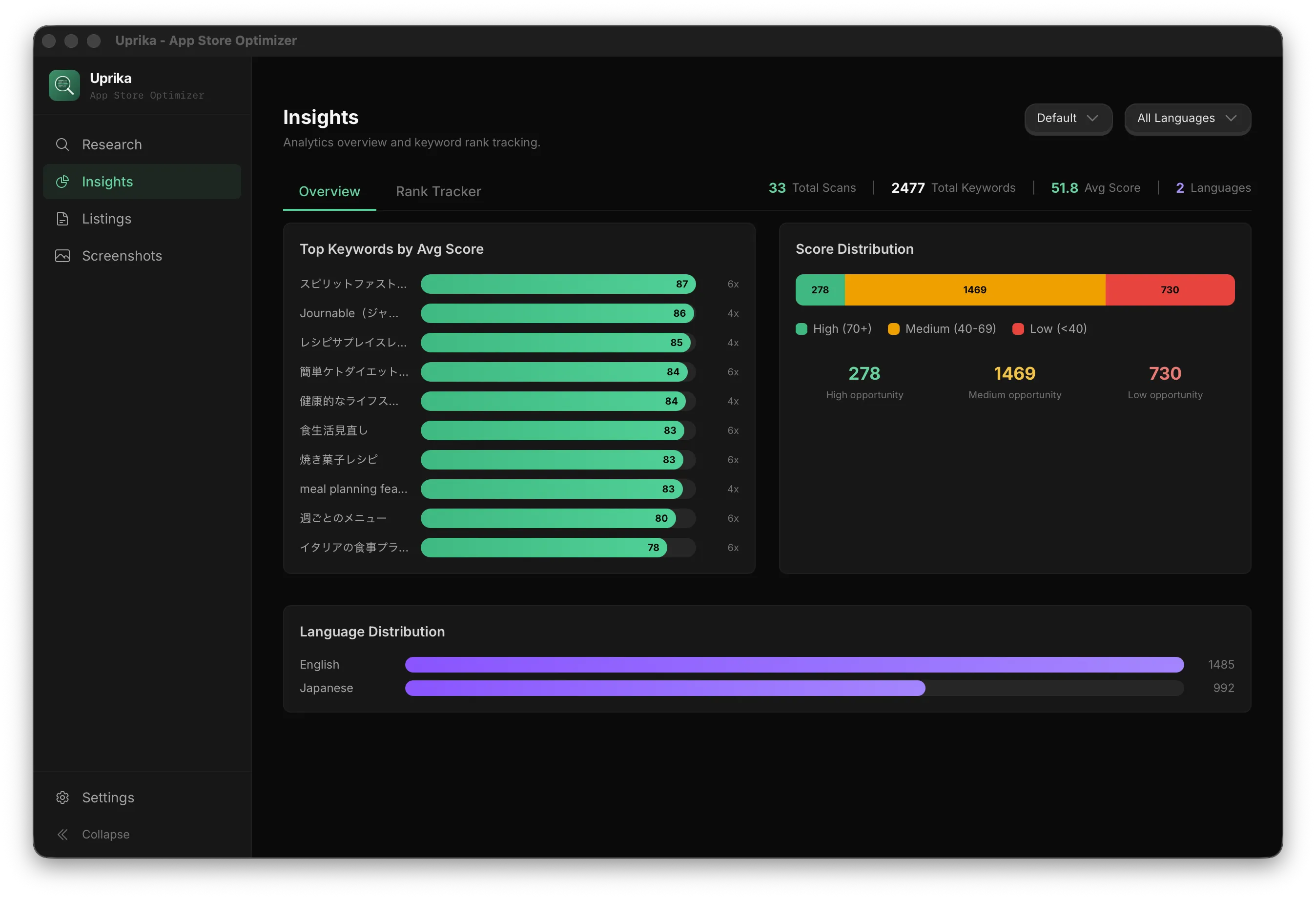
Task: Select the Overview tab
Action: [329, 191]
